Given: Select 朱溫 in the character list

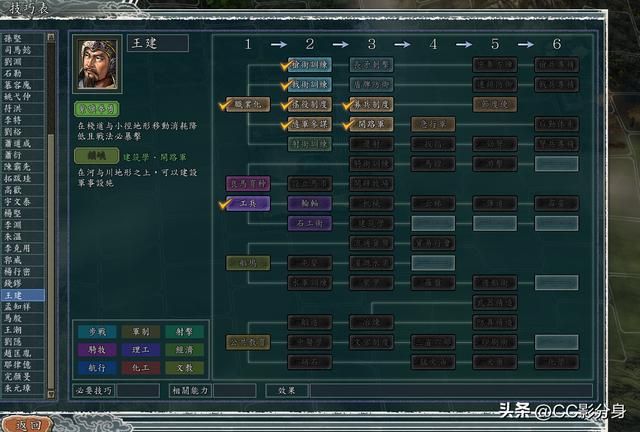Looking at the screenshot, I should [22, 237].
